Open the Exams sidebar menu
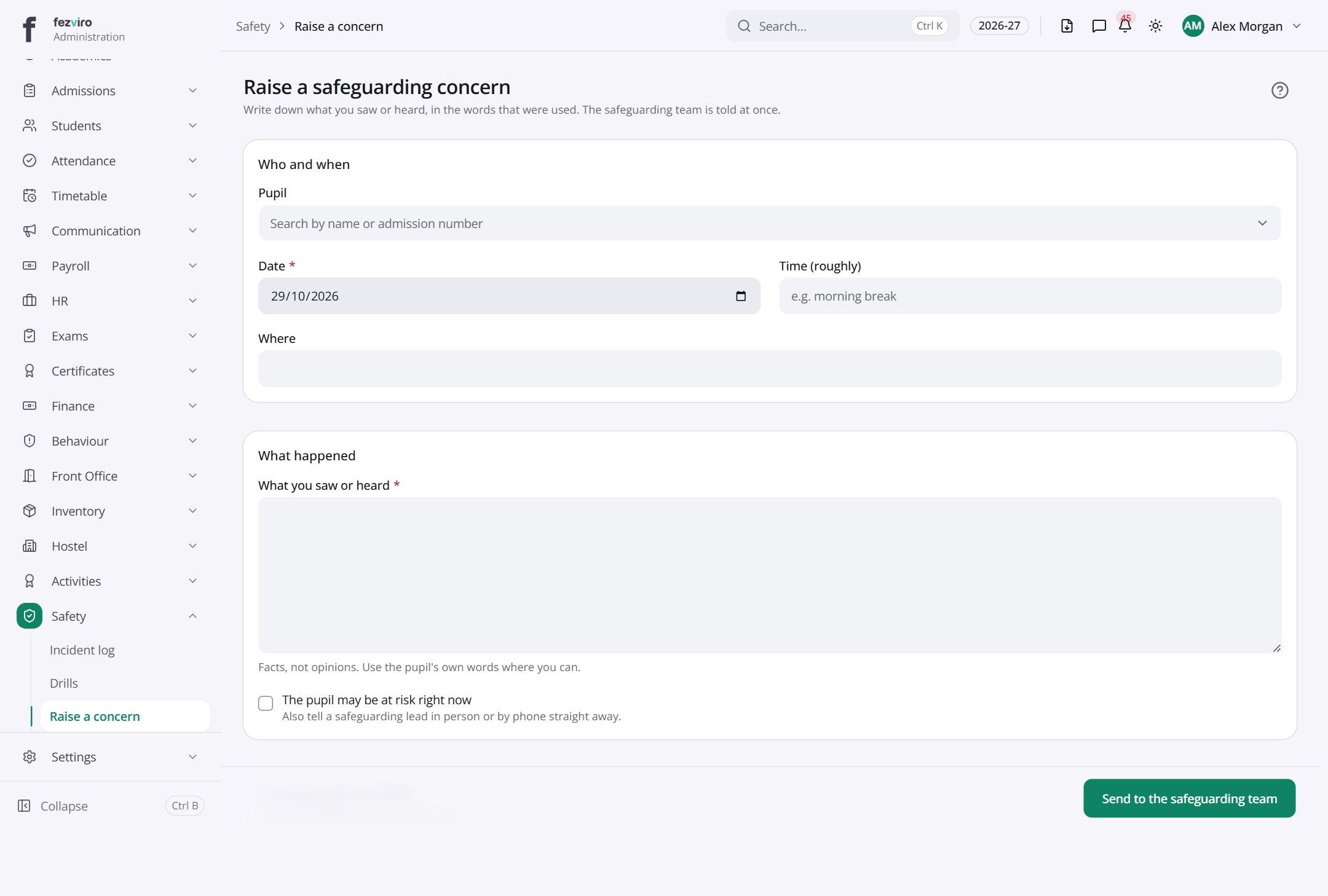 [x=111, y=336]
